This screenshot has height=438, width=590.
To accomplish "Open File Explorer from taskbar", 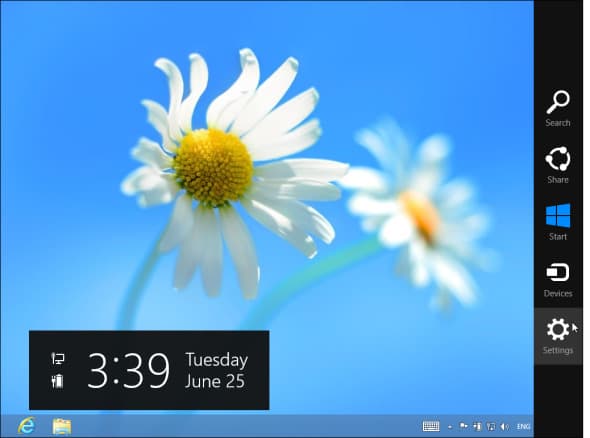I will tap(62, 426).
